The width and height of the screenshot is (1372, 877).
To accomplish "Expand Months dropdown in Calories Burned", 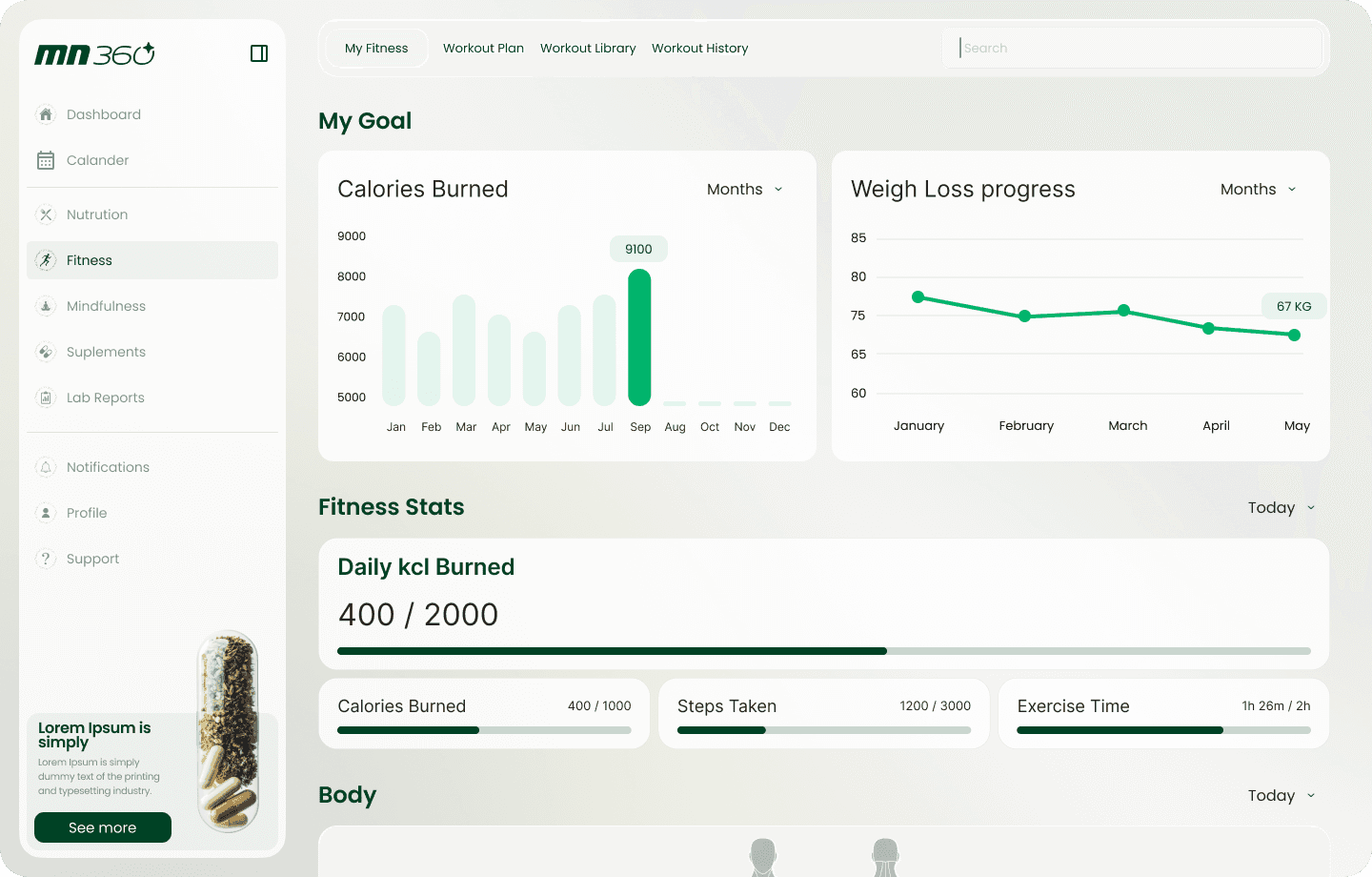I will (745, 190).
